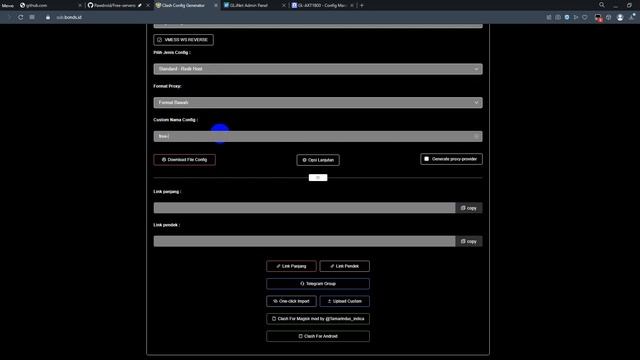
Task: Close the Clash Config Generator tab
Action: pyautogui.click(x=216, y=5)
